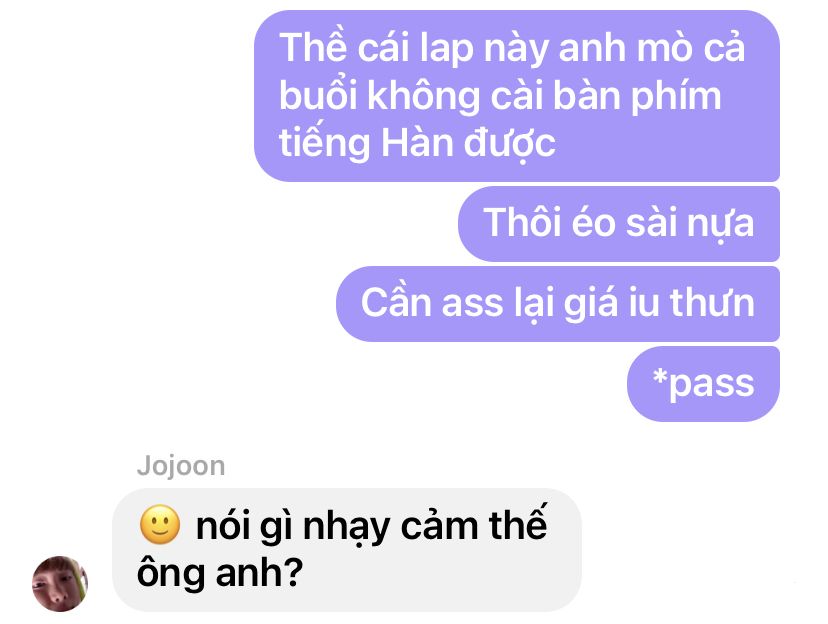Click the word "ass" in the third message

point(472,305)
